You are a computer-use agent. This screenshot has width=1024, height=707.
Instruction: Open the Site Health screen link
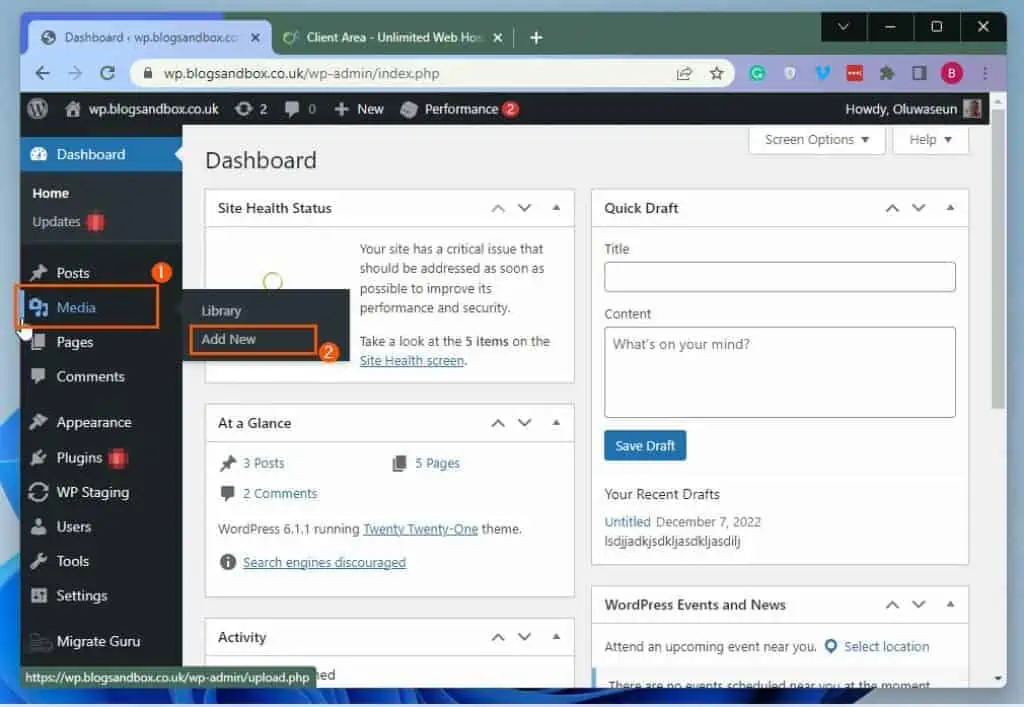click(x=410, y=360)
